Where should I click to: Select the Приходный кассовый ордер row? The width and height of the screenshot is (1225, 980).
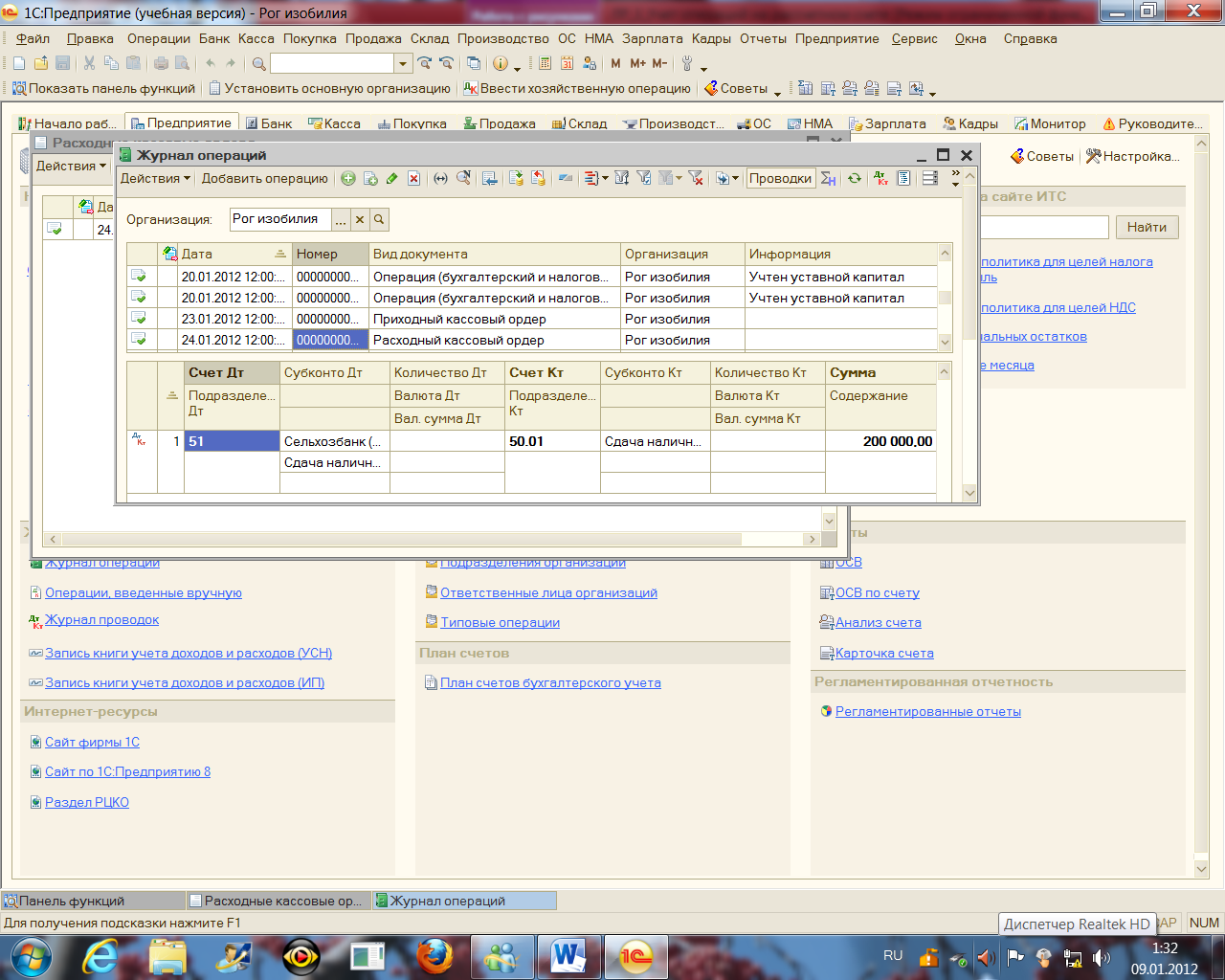[x=532, y=319]
